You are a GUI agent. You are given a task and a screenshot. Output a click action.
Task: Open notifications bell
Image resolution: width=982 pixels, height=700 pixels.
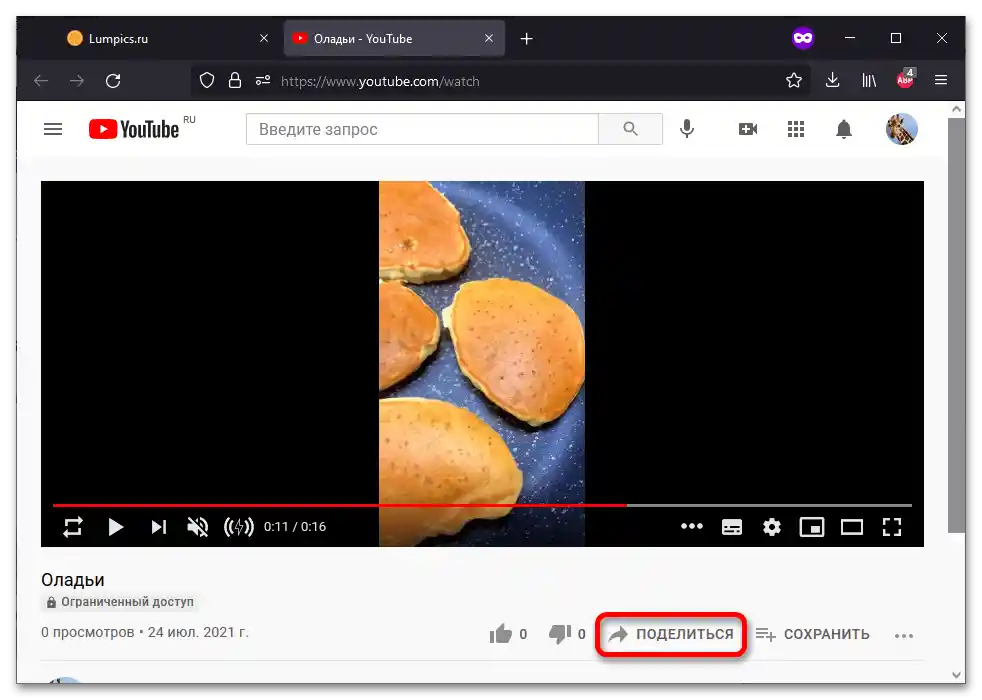(844, 129)
